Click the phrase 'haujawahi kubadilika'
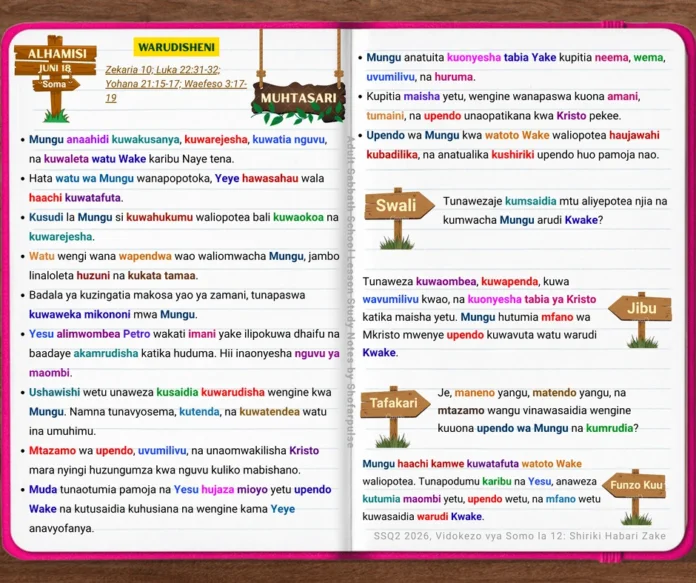This screenshot has width=696, height=583. 513,145
